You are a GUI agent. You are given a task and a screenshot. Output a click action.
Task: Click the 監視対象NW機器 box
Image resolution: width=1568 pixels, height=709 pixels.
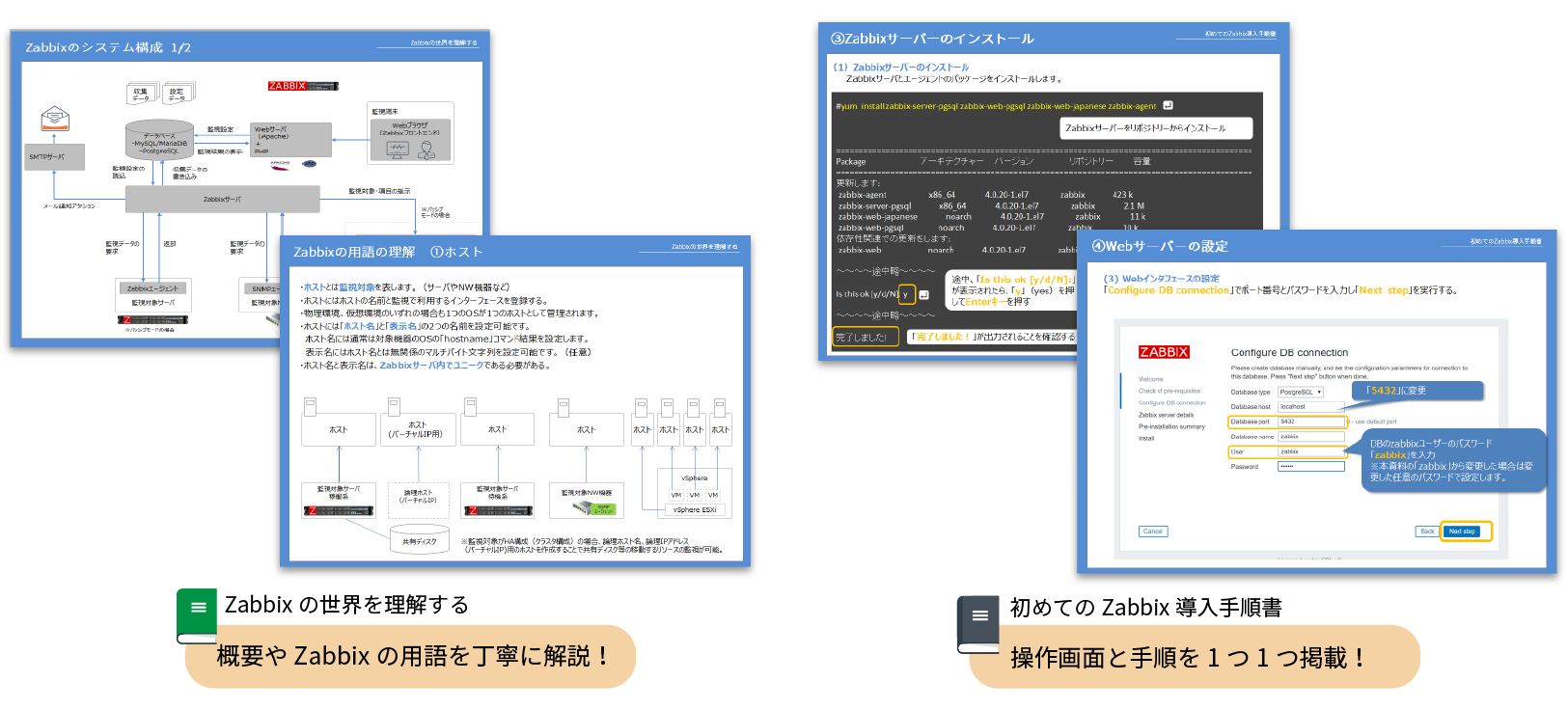pyautogui.click(x=587, y=499)
